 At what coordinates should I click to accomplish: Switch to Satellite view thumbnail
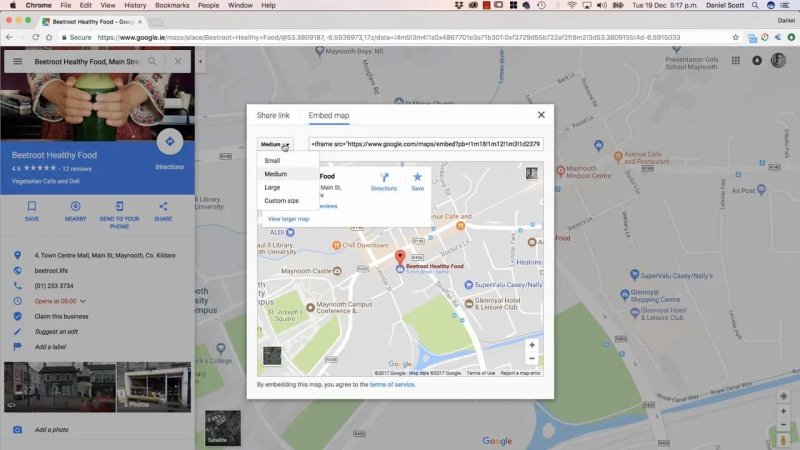[x=223, y=428]
